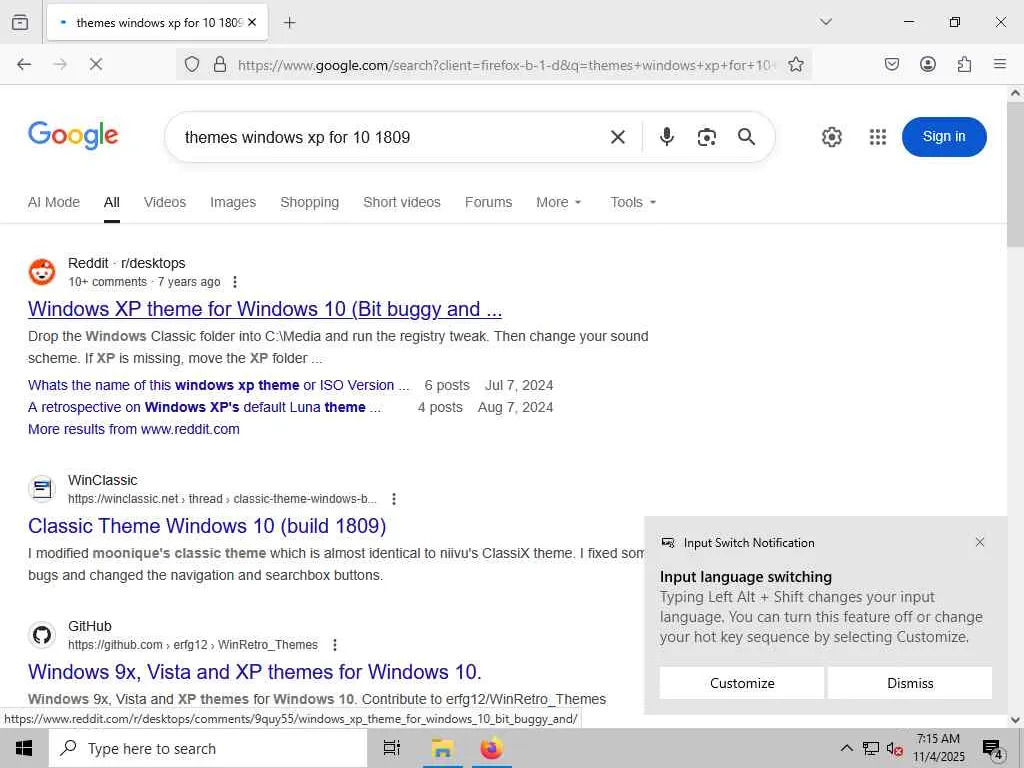1024x768 pixels.
Task: Dismiss the input language notification
Action: (910, 683)
